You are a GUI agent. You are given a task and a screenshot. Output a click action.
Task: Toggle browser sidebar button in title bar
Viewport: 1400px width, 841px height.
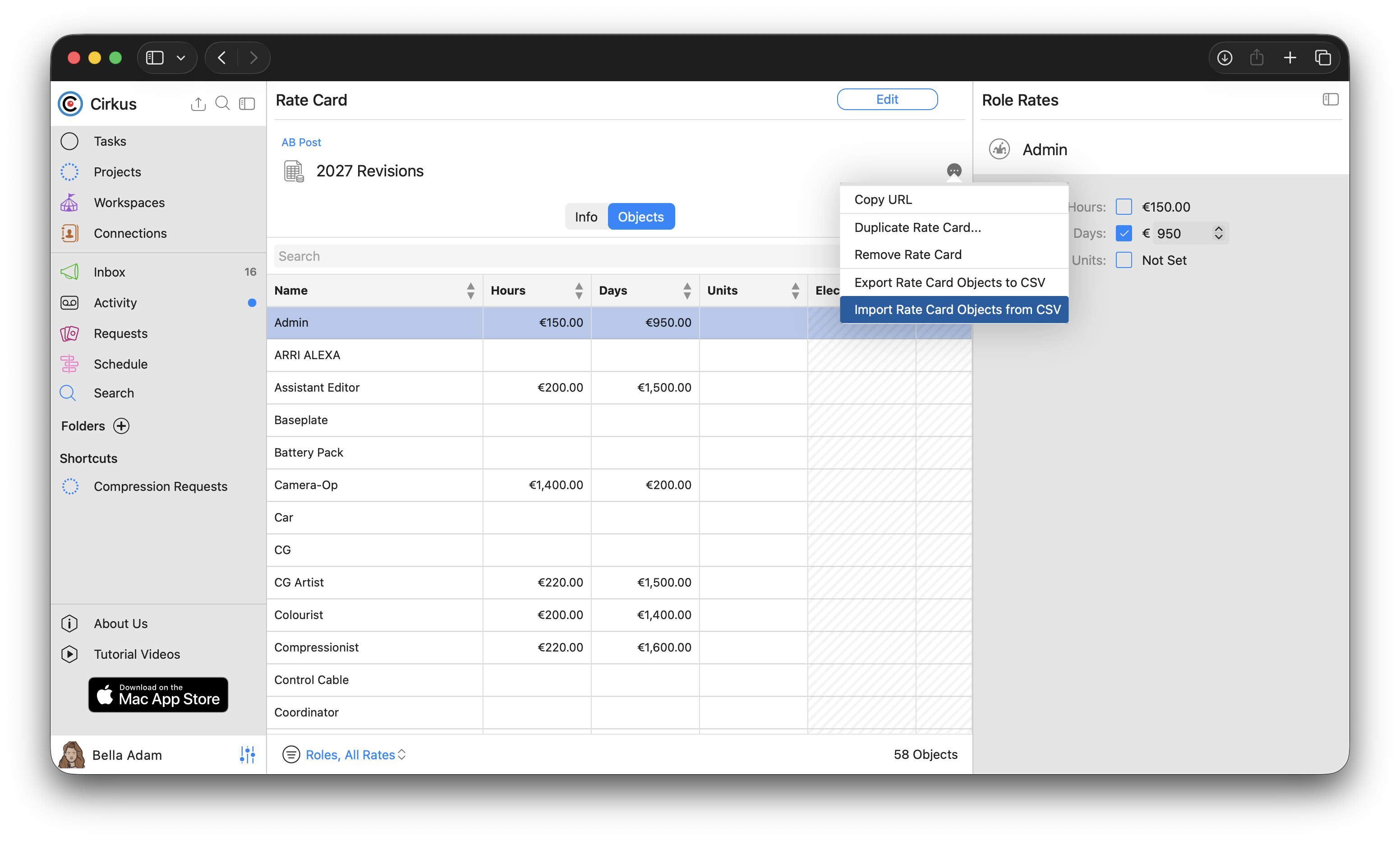coord(155,58)
